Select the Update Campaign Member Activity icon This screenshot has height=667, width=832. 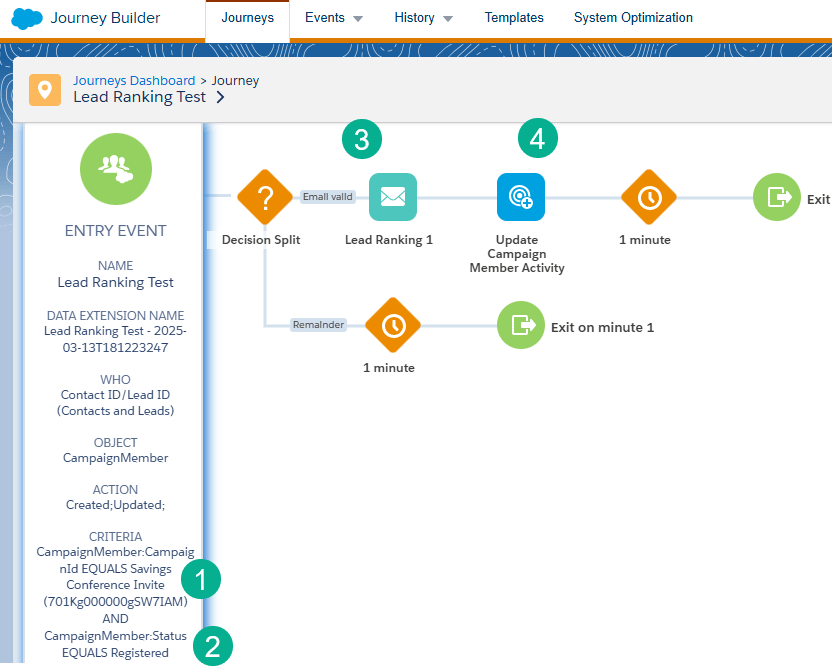pos(521,197)
